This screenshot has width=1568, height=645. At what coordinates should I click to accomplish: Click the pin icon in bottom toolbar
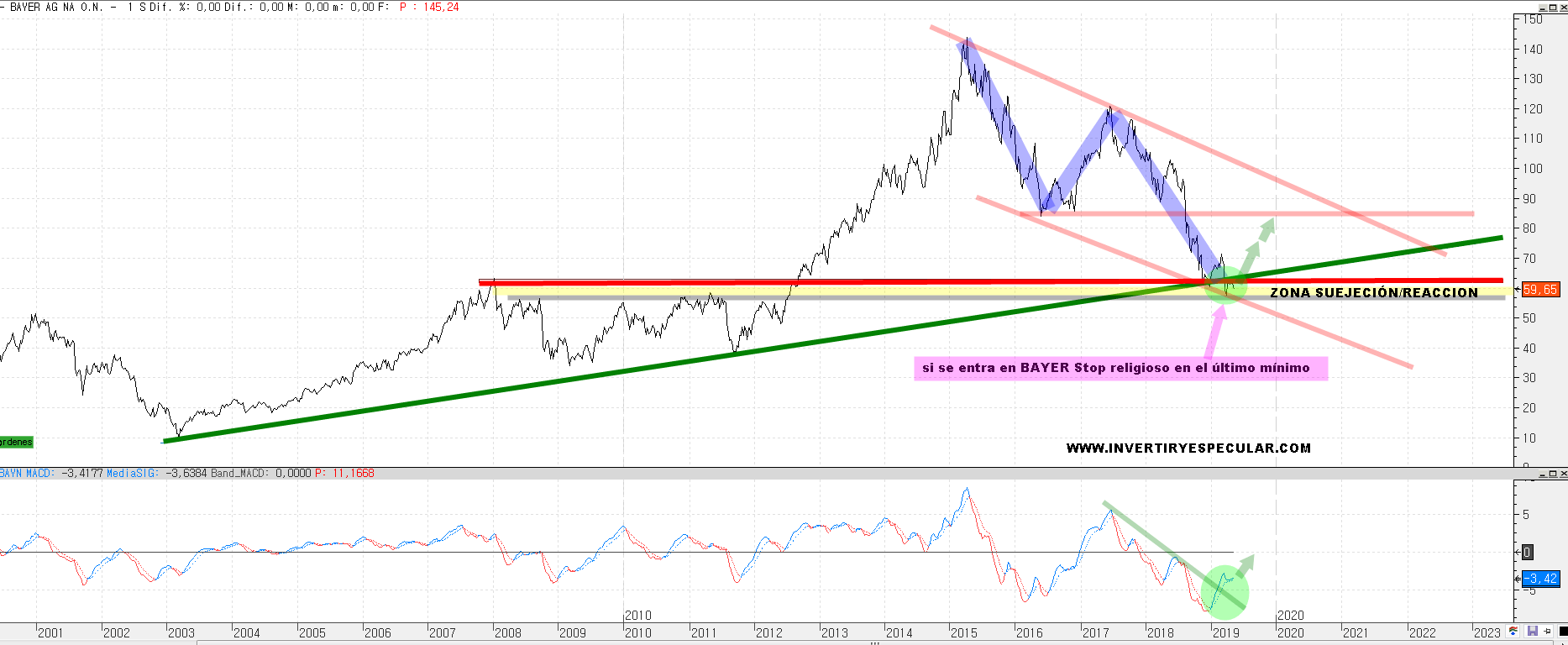pyautogui.click(x=1547, y=632)
